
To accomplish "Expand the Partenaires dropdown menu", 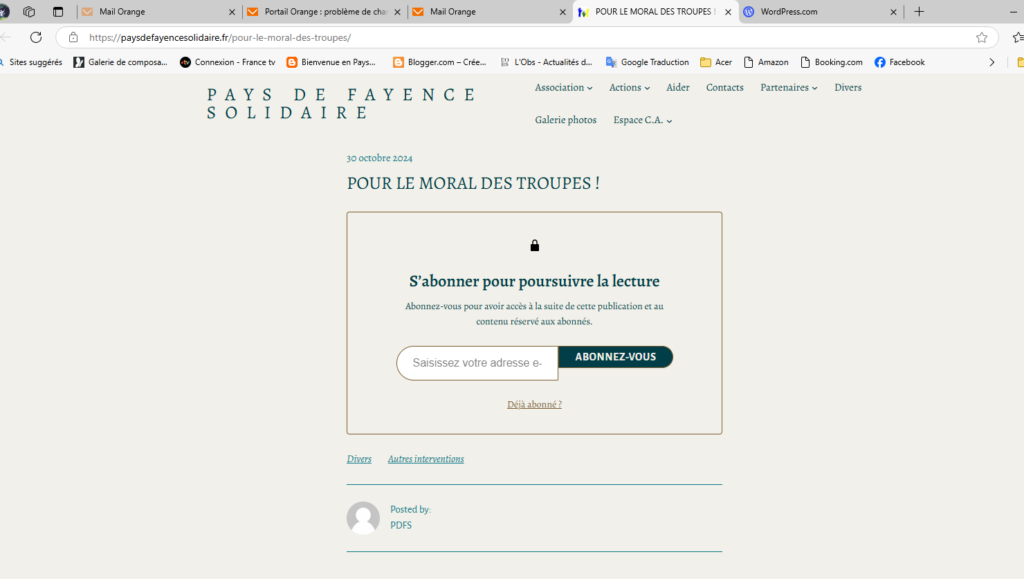I will click(x=788, y=88).
